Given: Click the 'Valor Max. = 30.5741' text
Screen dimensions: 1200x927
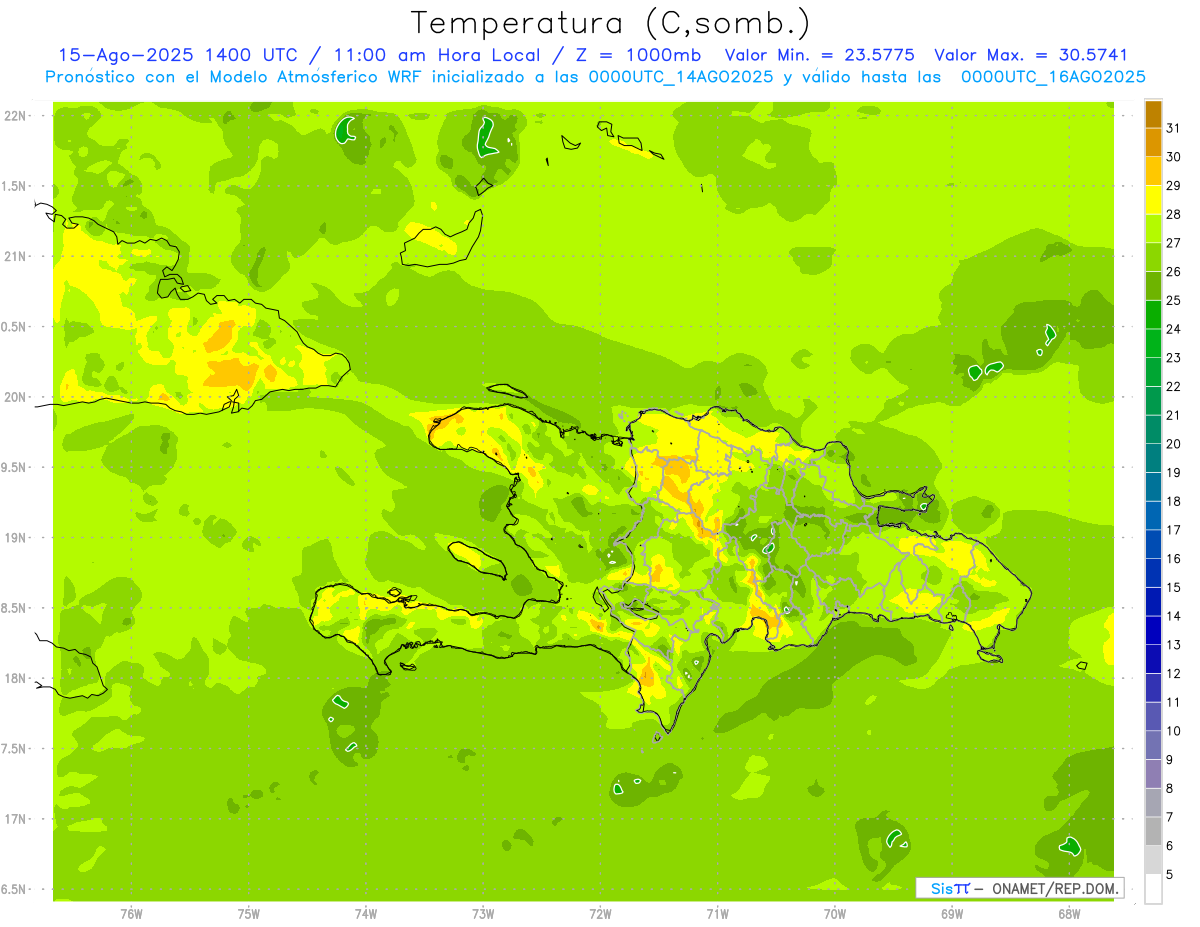Looking at the screenshot, I should tap(1031, 55).
